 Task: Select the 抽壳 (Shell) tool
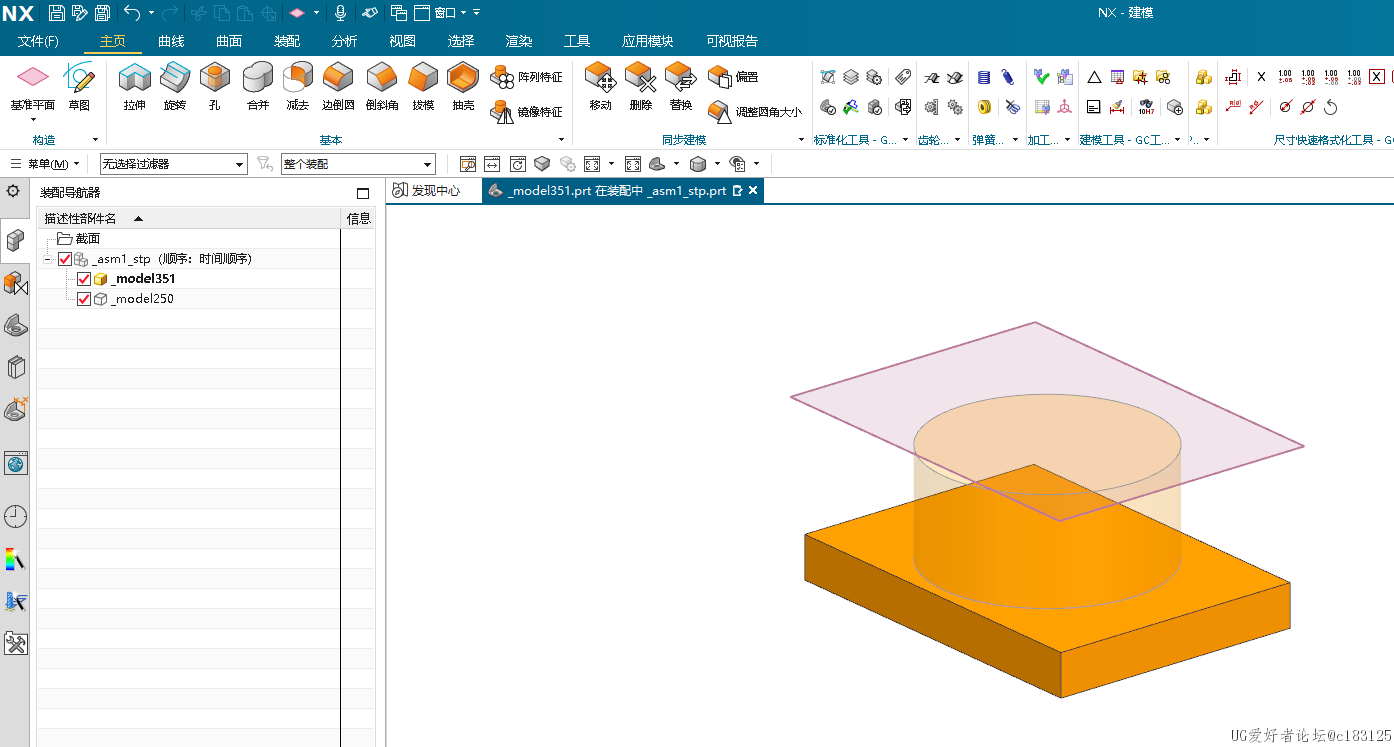pos(463,87)
